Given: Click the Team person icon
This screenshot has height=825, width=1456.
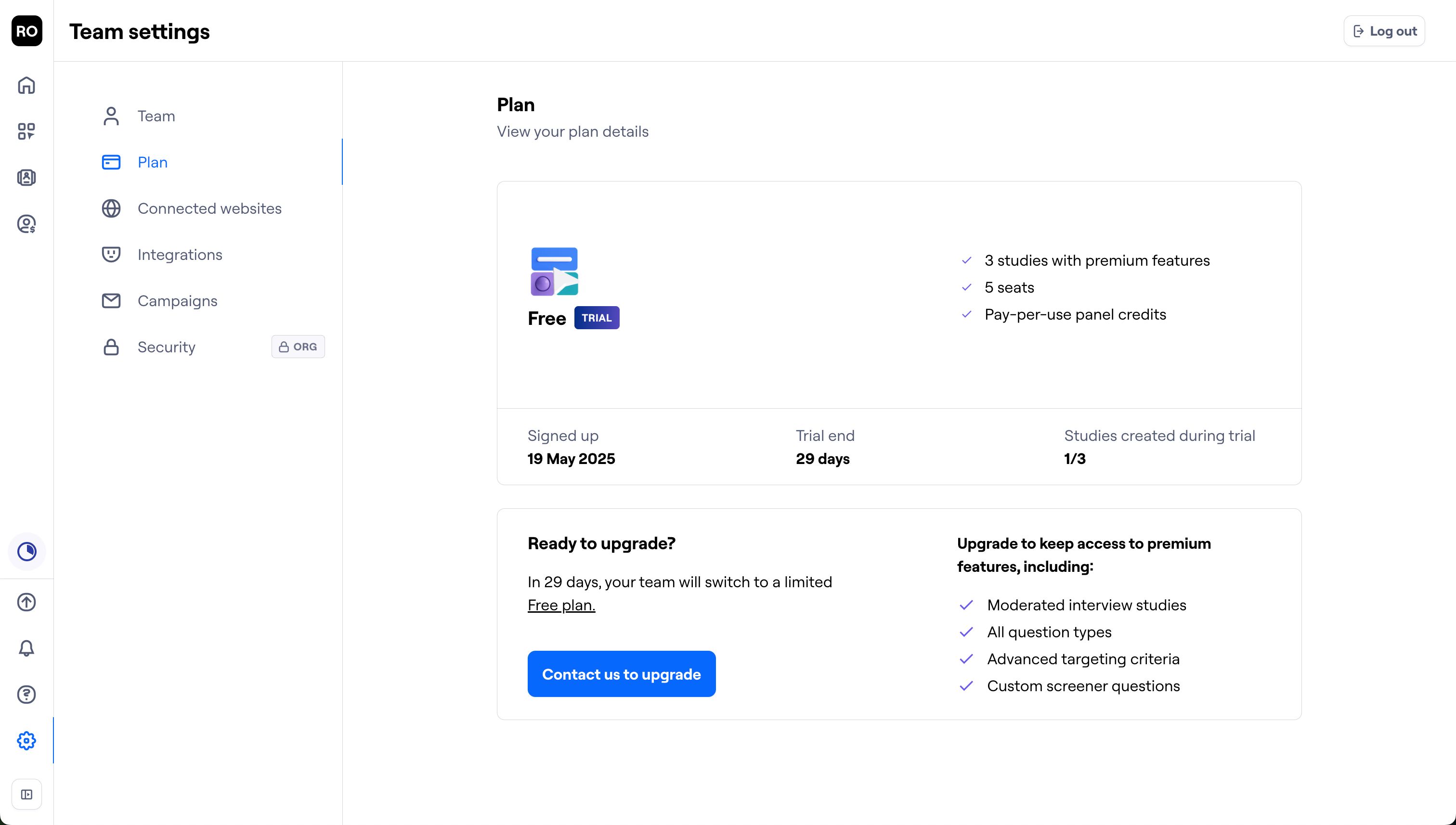Looking at the screenshot, I should coord(111,116).
